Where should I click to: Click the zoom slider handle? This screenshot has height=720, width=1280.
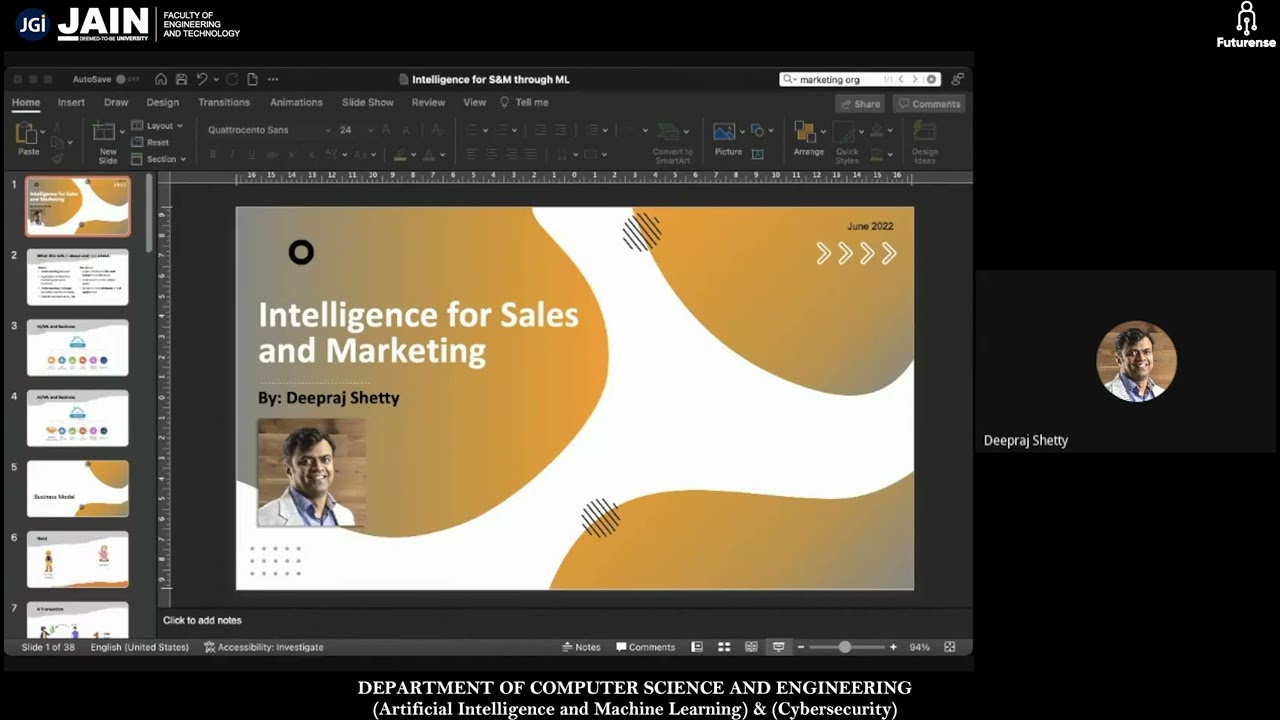tap(845, 647)
